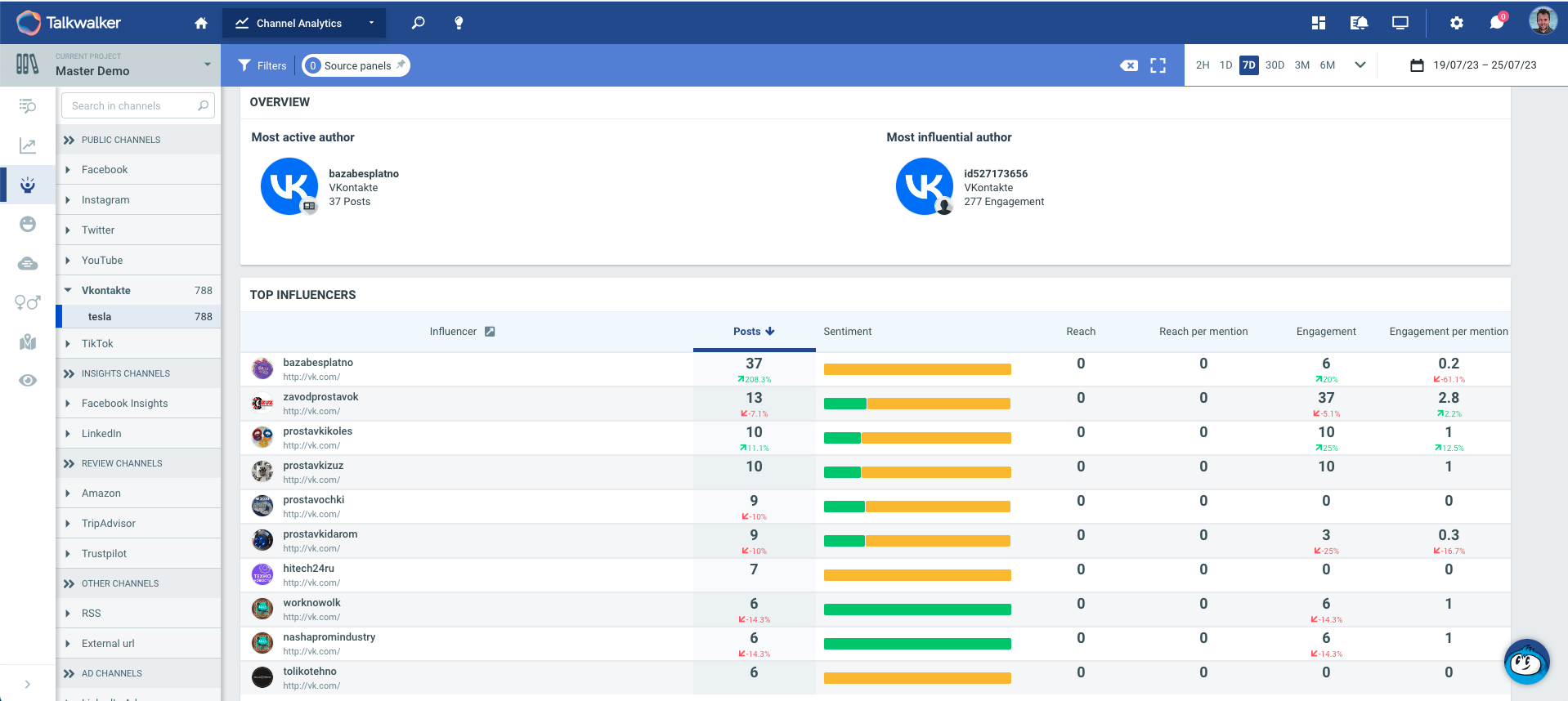Select the 3M time range
Viewport: 1568px width, 701px height.
pyautogui.click(x=1302, y=65)
